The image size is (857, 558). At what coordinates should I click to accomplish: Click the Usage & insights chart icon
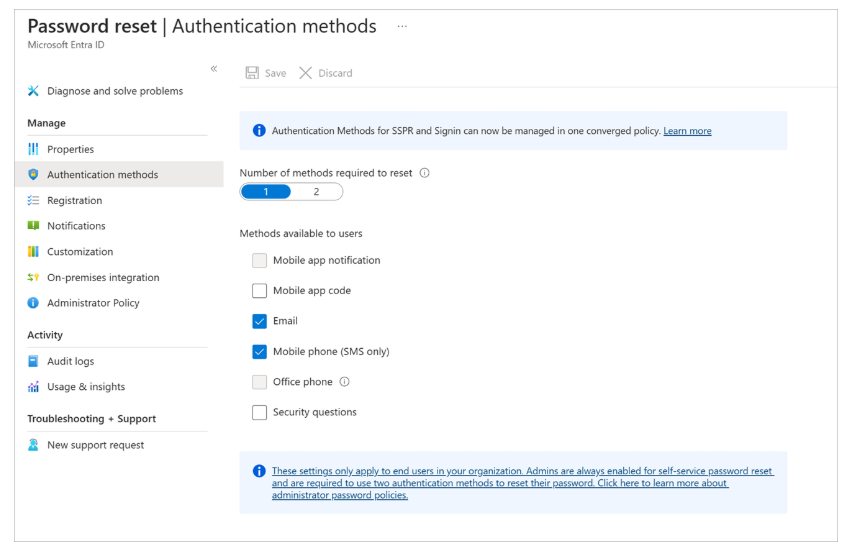pyautogui.click(x=33, y=387)
